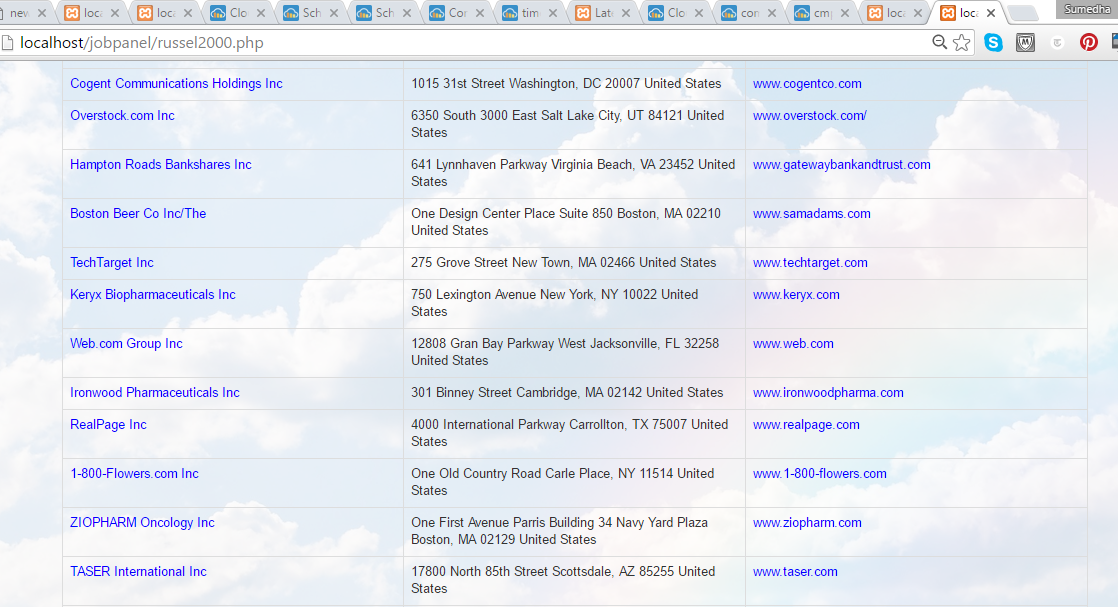This screenshot has width=1118, height=607.
Task: Click the page info icon before localhost URL
Action: coord(7,43)
